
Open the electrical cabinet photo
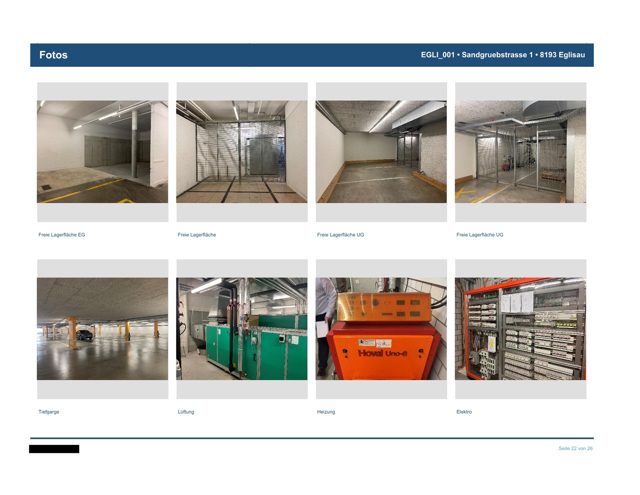[x=520, y=329]
